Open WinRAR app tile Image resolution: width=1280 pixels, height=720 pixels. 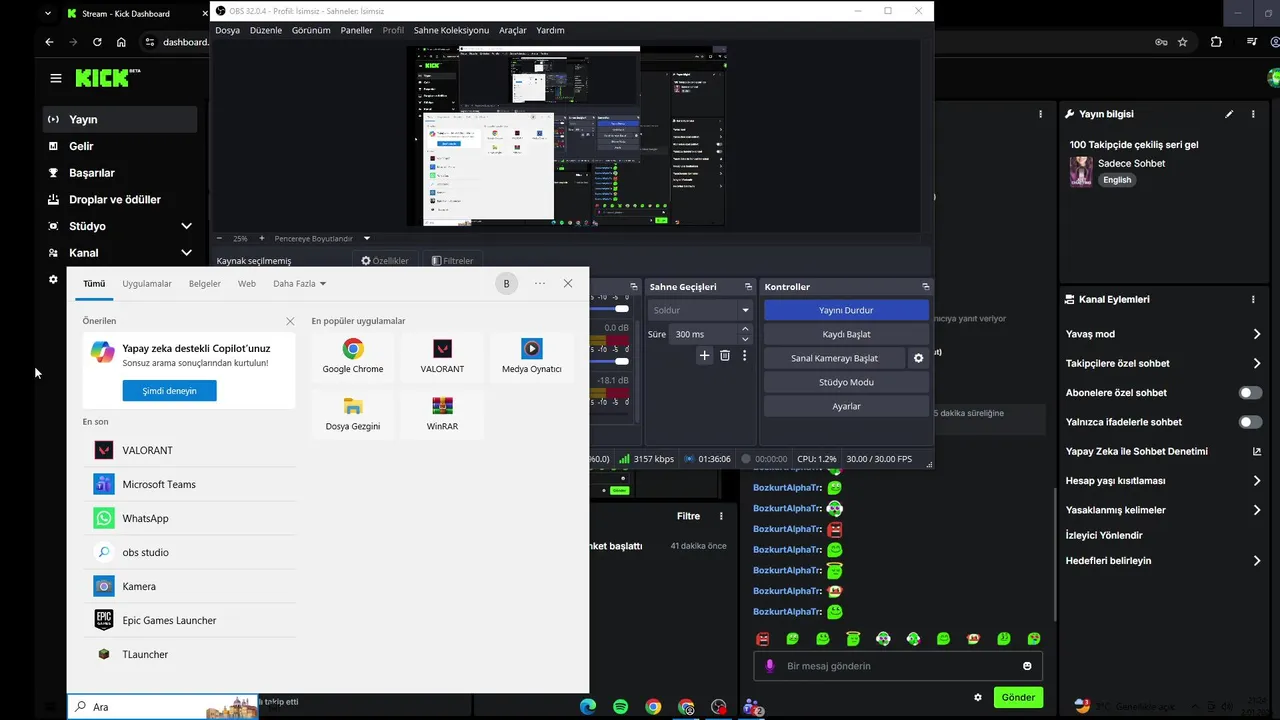tap(442, 414)
